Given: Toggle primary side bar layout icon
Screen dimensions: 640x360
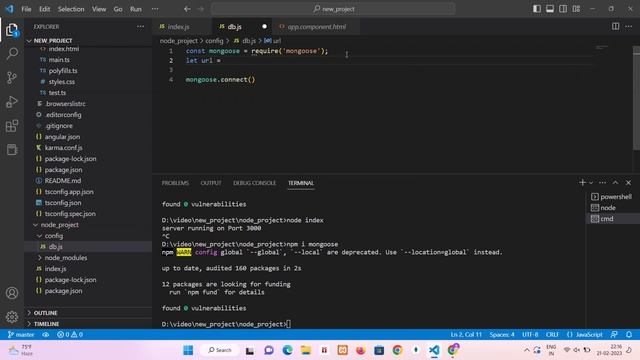Looking at the screenshot, I should point(537,9).
